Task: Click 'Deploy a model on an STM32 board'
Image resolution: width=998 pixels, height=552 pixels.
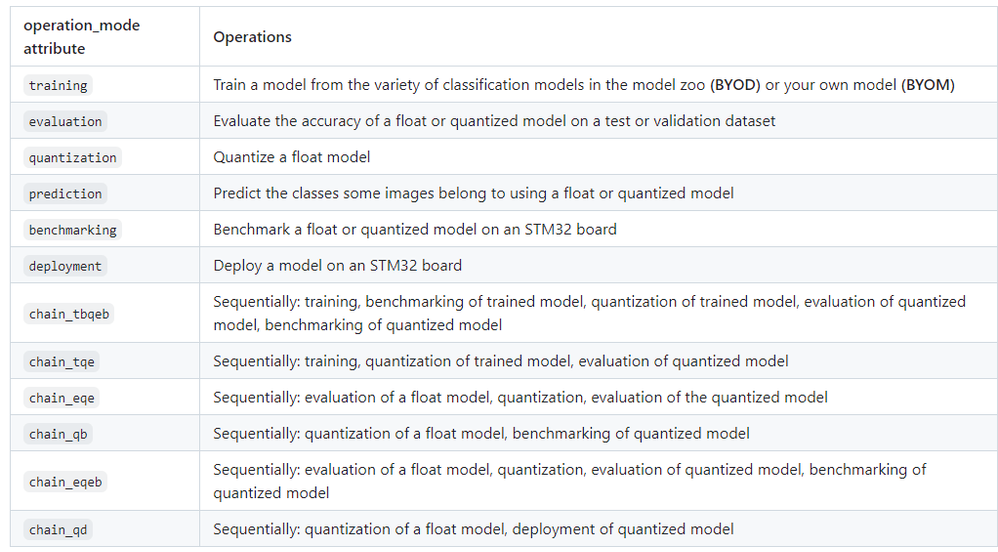Action: [337, 265]
